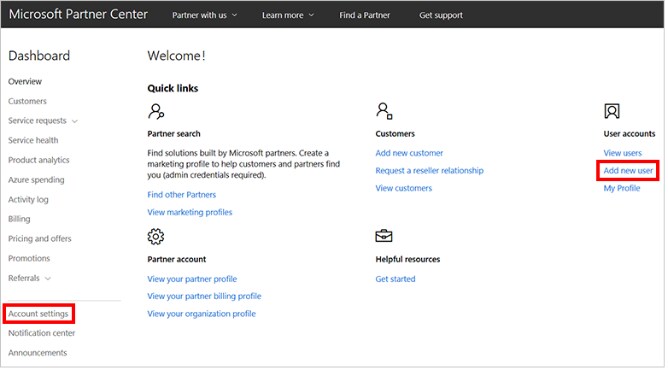Click the Find other Partners link
Viewport: 668px width, 370px height.
click(x=181, y=195)
